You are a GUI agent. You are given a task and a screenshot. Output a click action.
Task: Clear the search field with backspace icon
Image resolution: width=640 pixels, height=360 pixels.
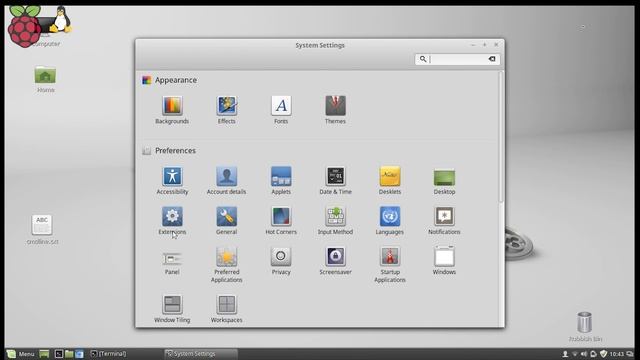pyautogui.click(x=492, y=59)
